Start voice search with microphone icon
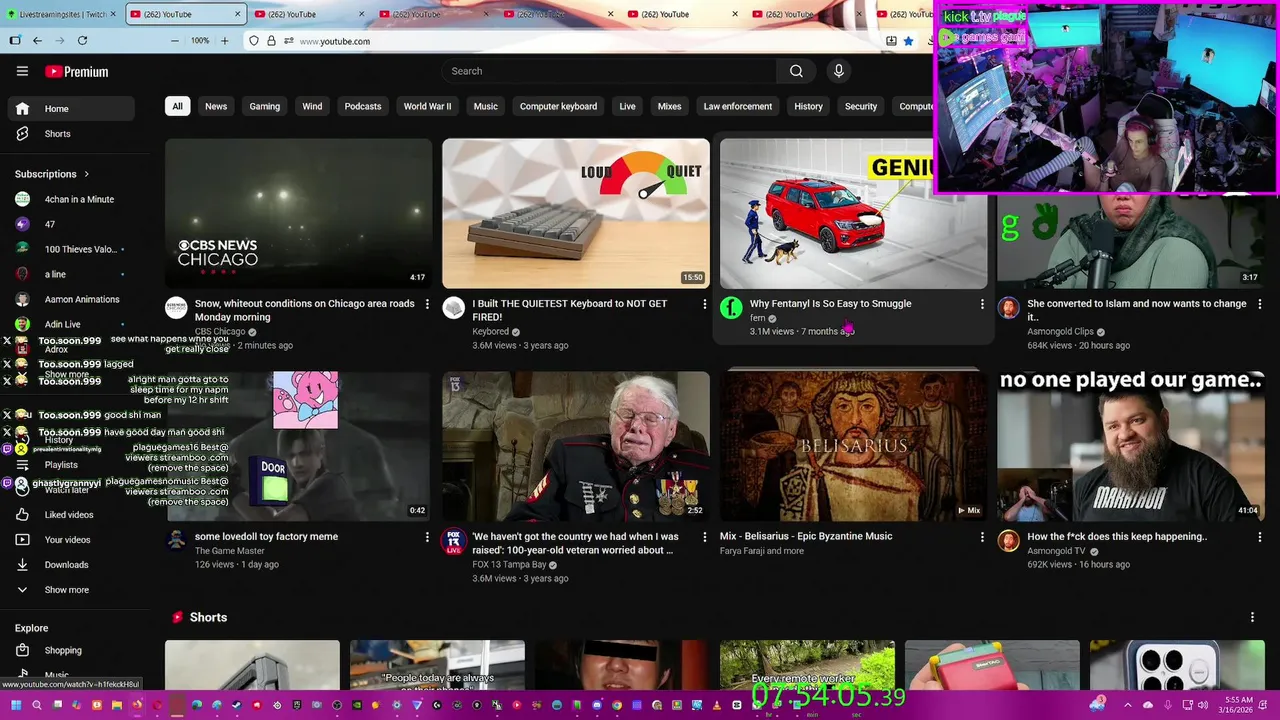This screenshot has width=1280, height=720. pyautogui.click(x=839, y=71)
